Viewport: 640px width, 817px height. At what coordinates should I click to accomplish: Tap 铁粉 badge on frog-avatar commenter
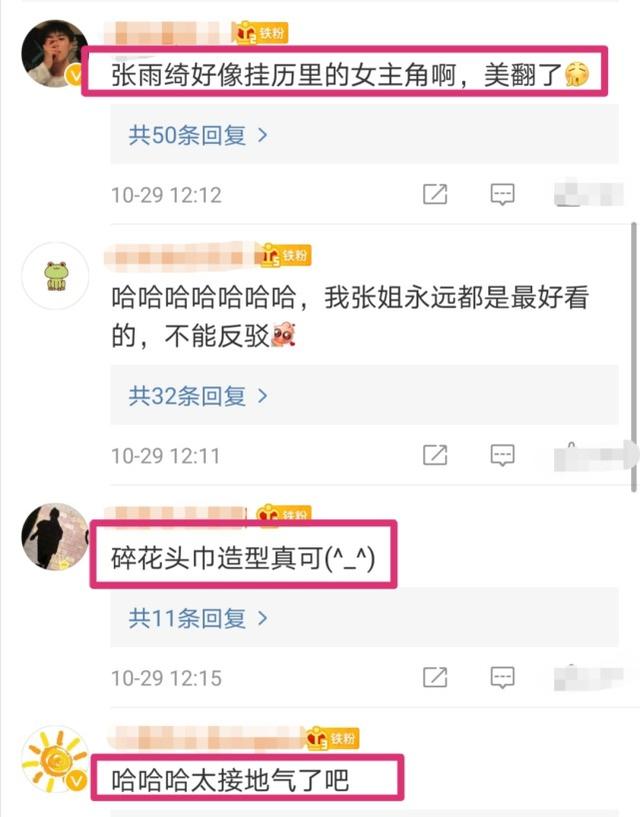click(284, 255)
